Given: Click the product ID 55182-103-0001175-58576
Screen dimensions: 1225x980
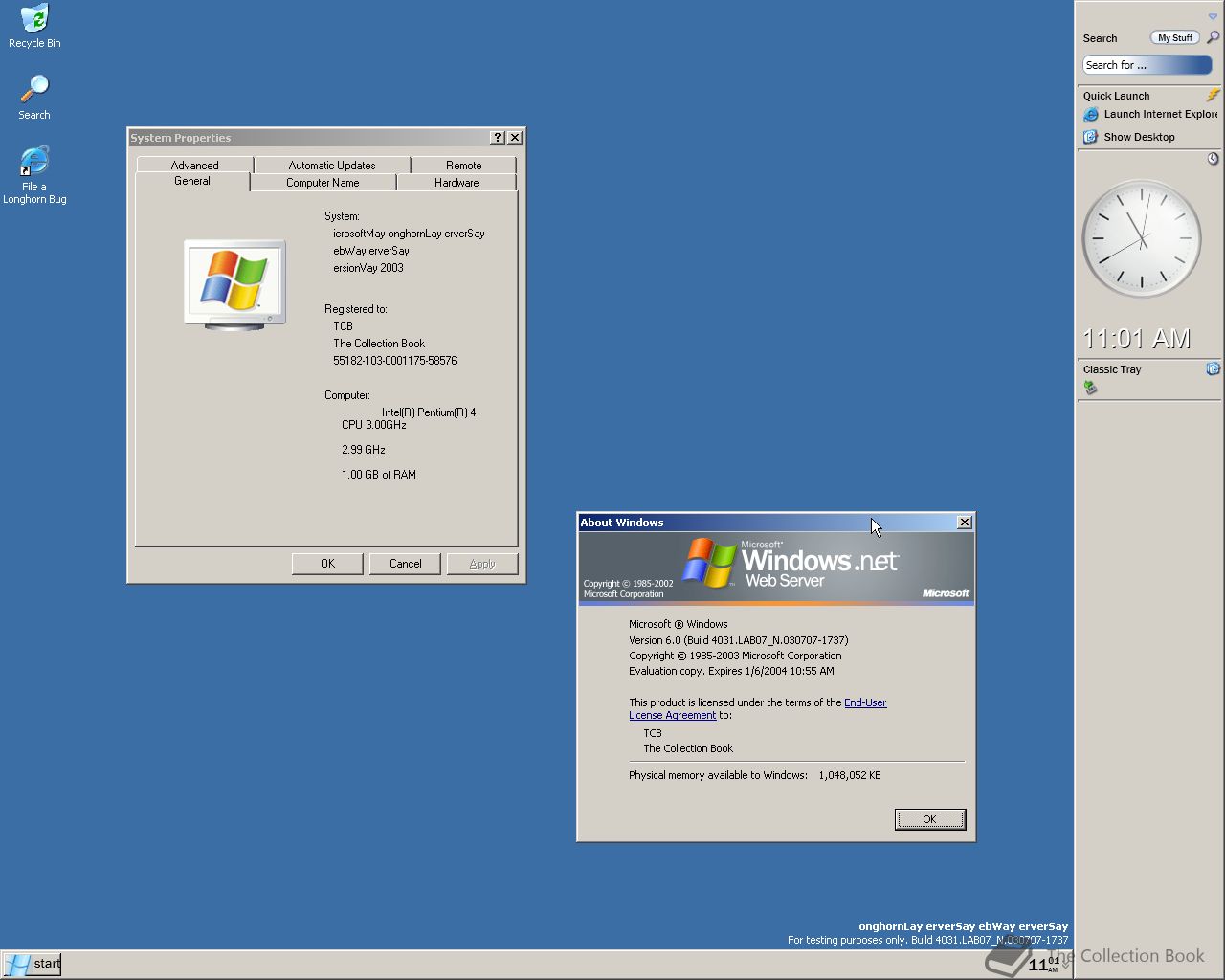Looking at the screenshot, I should click(394, 361).
